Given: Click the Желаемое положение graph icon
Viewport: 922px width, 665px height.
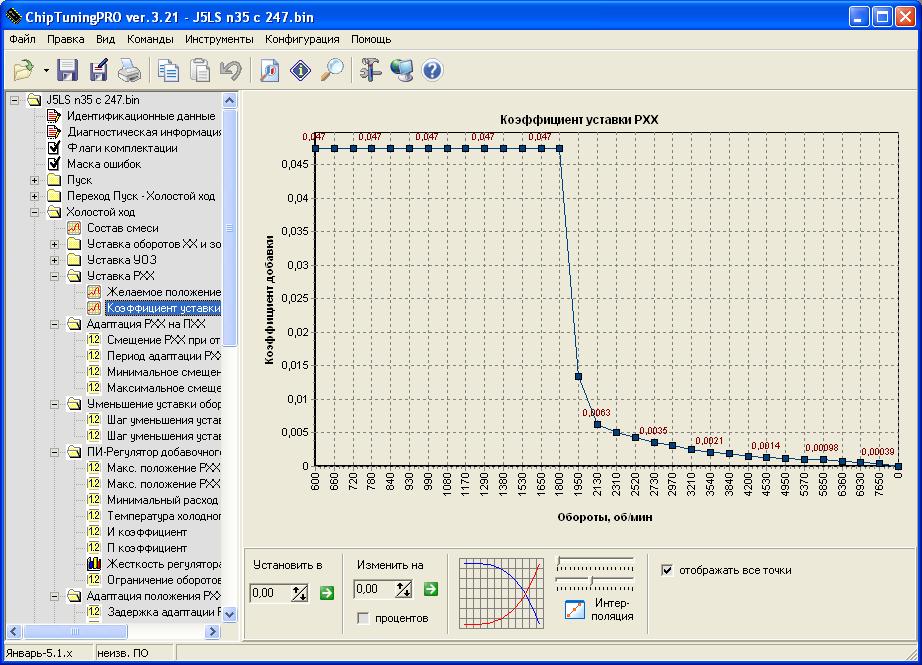Looking at the screenshot, I should [x=93, y=292].
